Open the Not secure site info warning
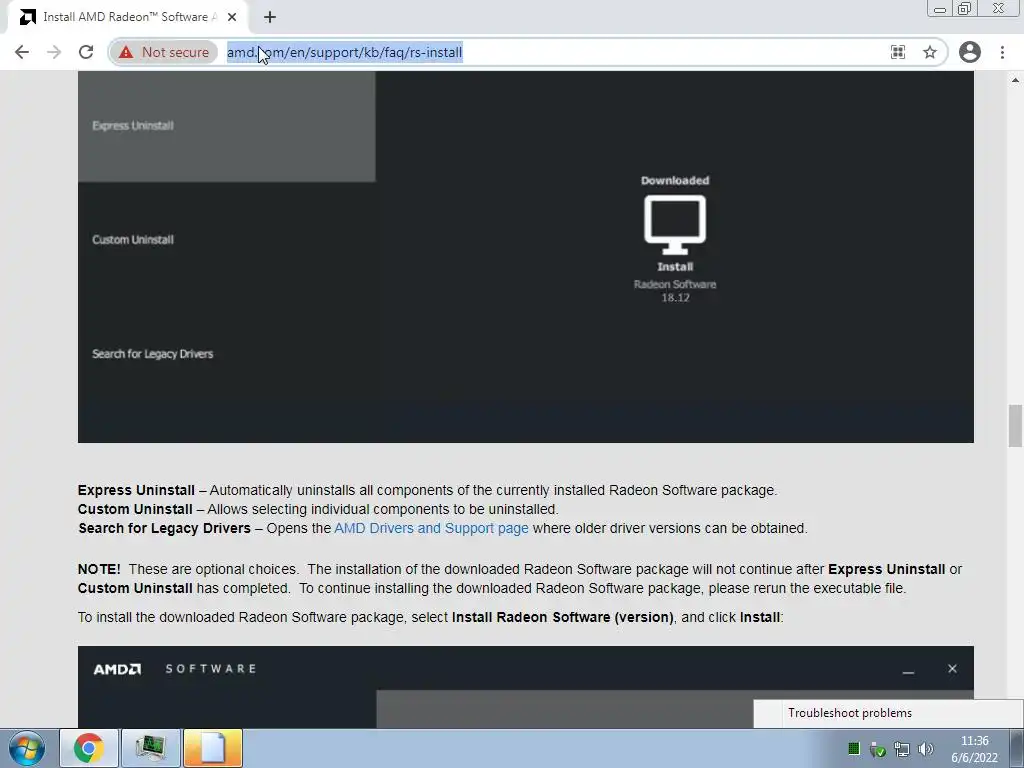Viewport: 1024px width, 768px height. (x=164, y=52)
